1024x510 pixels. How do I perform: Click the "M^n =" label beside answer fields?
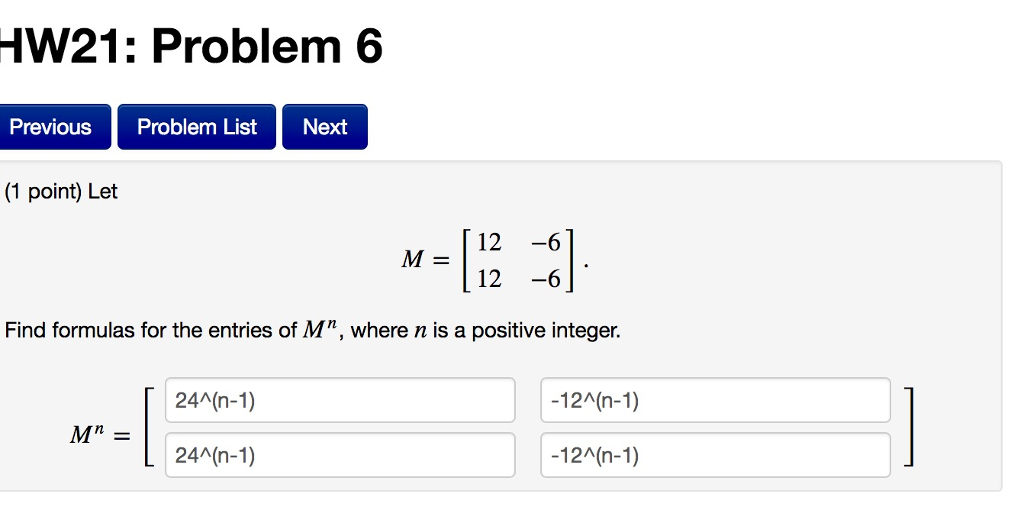(x=100, y=434)
